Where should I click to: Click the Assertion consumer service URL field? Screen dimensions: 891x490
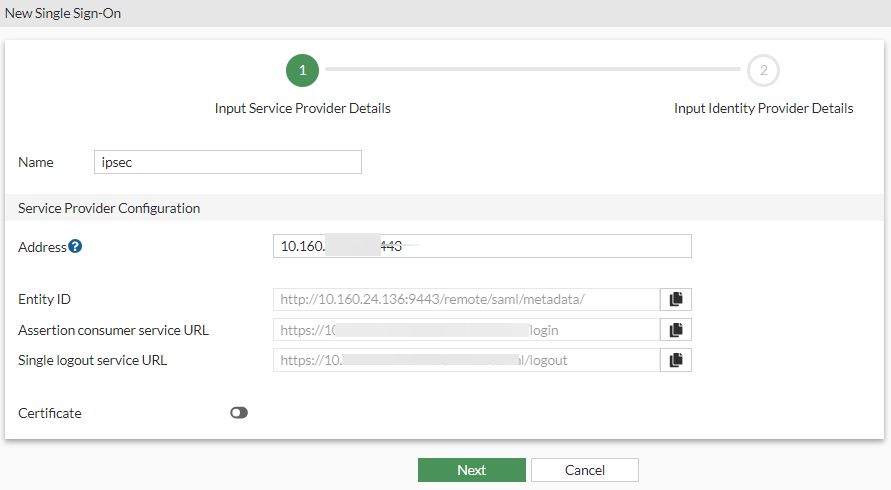tap(466, 330)
